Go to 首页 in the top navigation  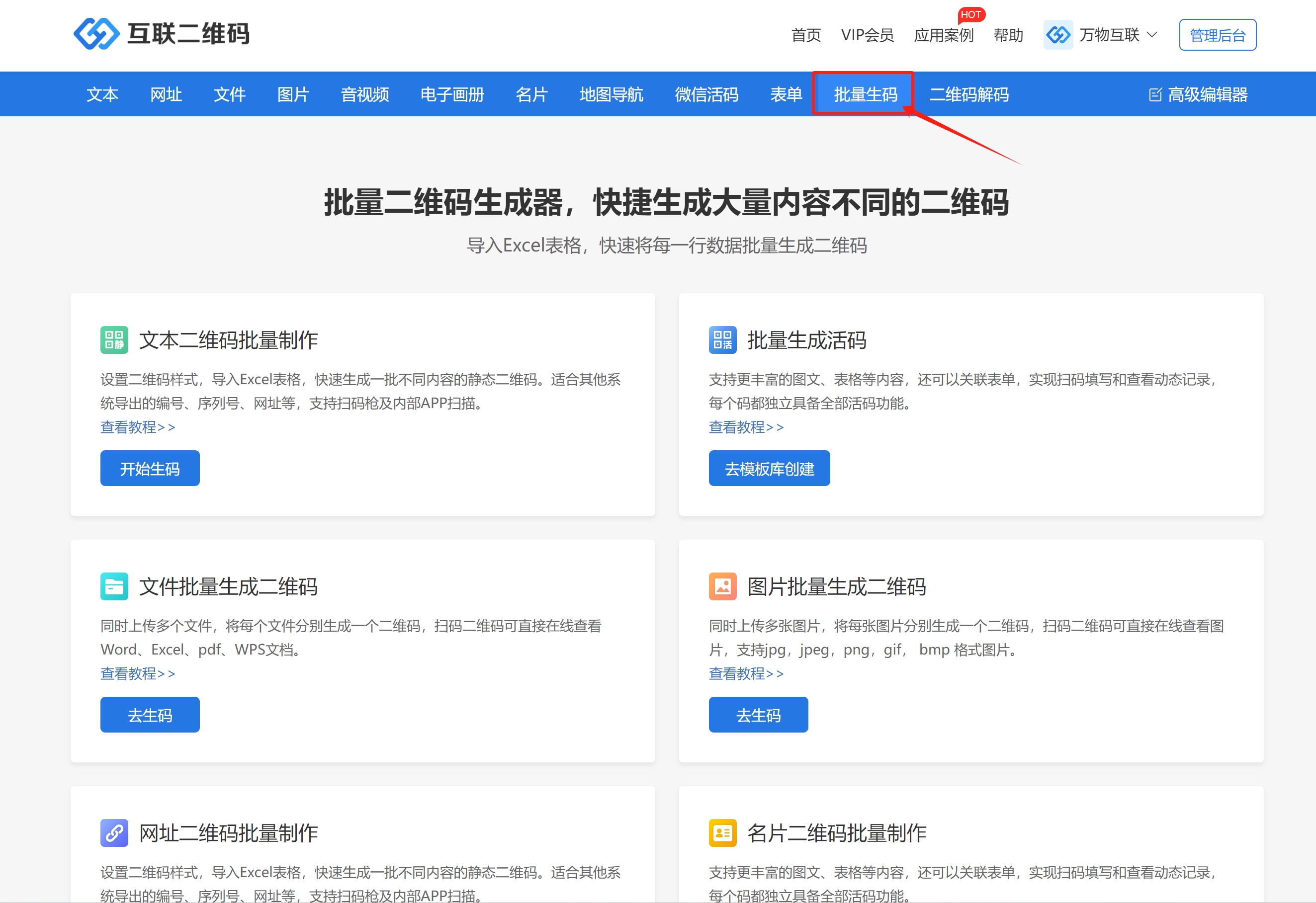pos(806,35)
